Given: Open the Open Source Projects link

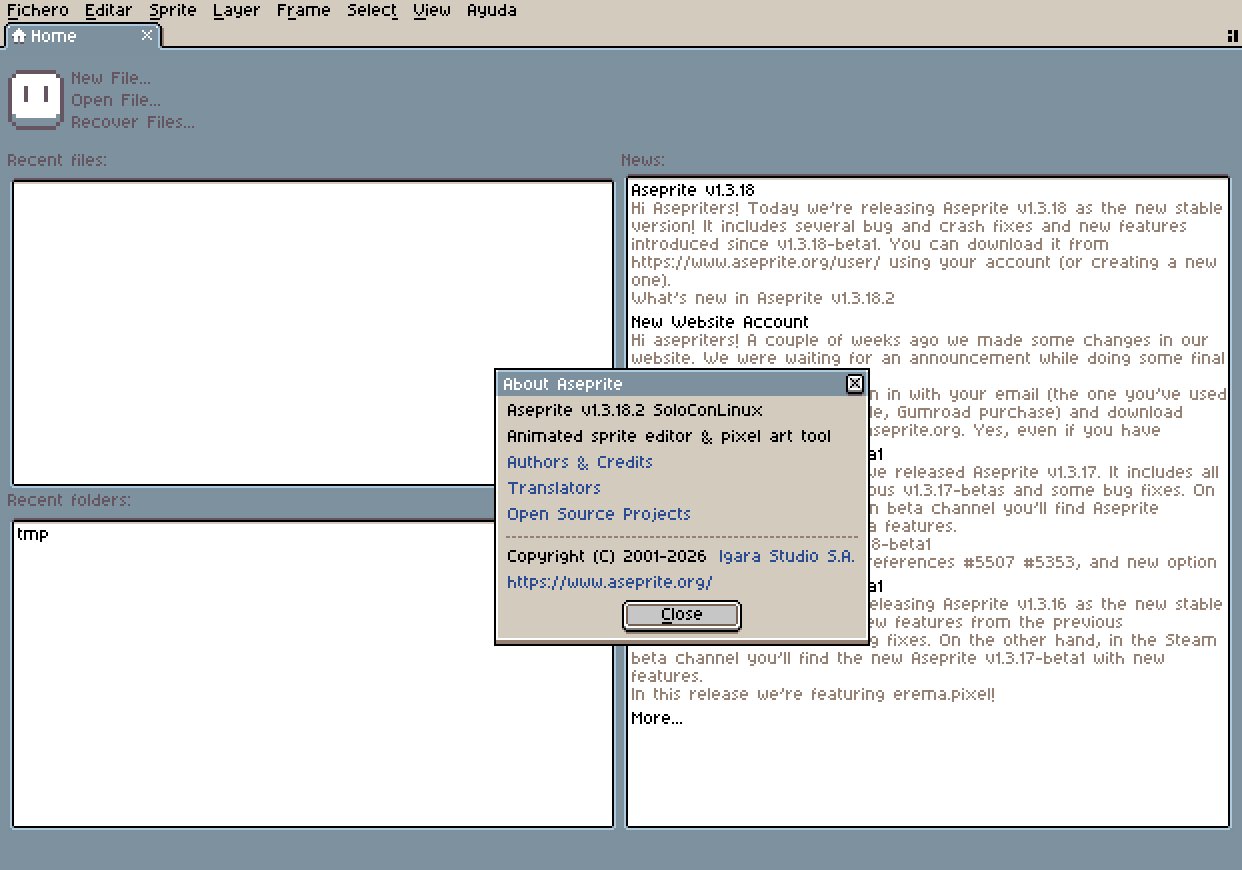Looking at the screenshot, I should [599, 514].
